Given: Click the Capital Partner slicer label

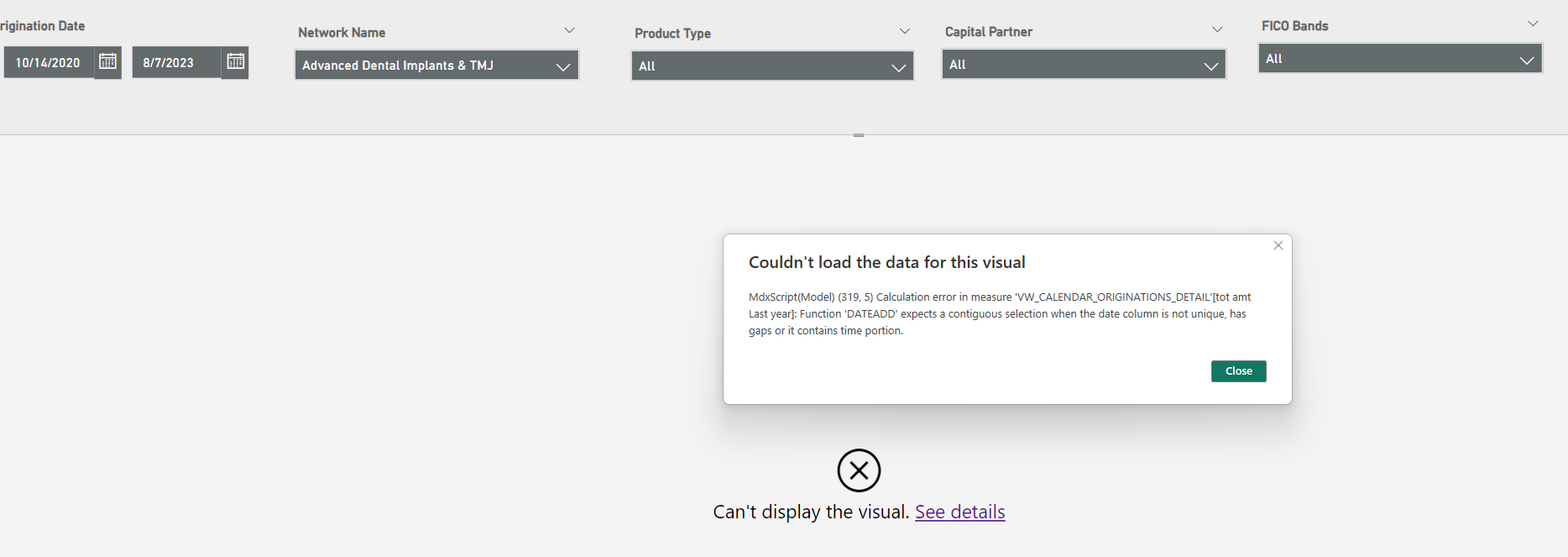Looking at the screenshot, I should (x=989, y=32).
